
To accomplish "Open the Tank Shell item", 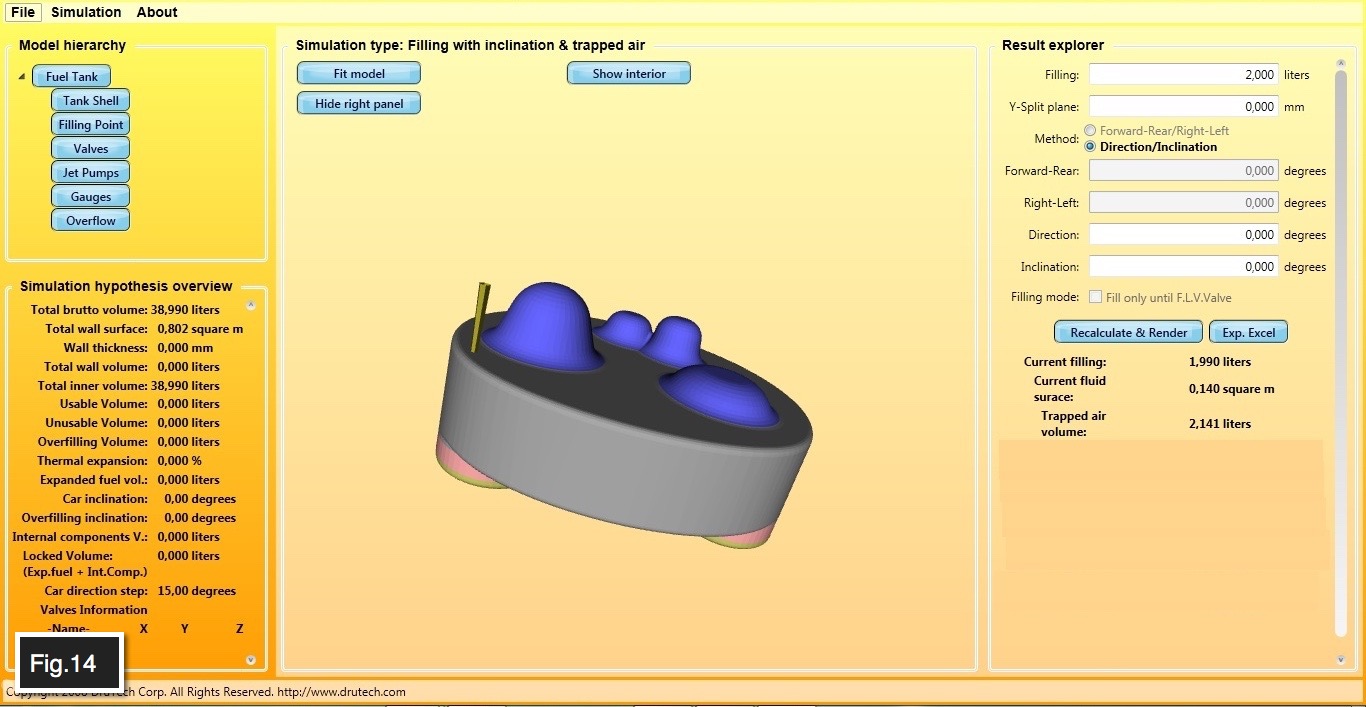I will 90,101.
